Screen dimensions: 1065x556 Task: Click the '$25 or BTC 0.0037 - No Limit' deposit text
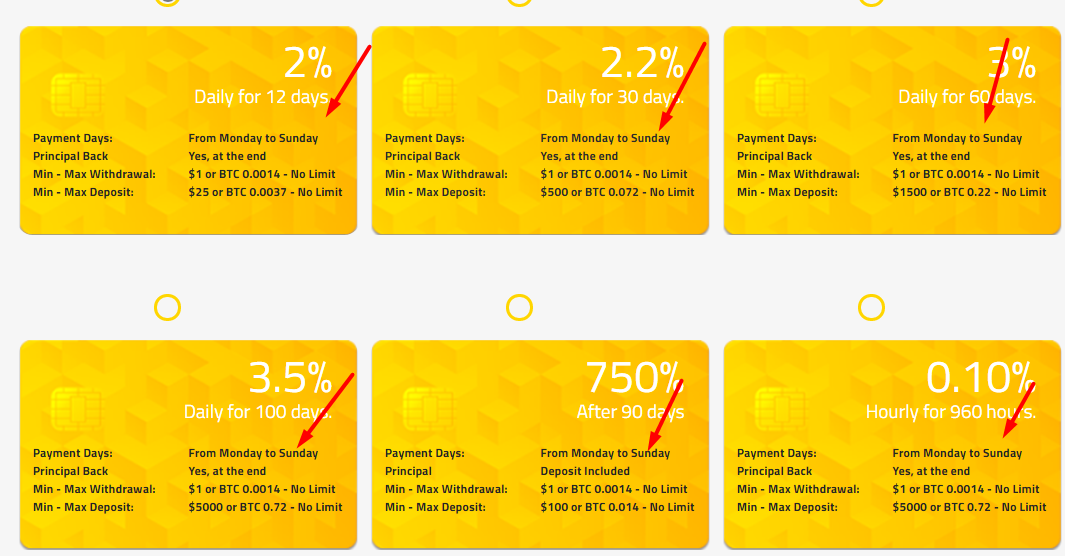point(265,192)
